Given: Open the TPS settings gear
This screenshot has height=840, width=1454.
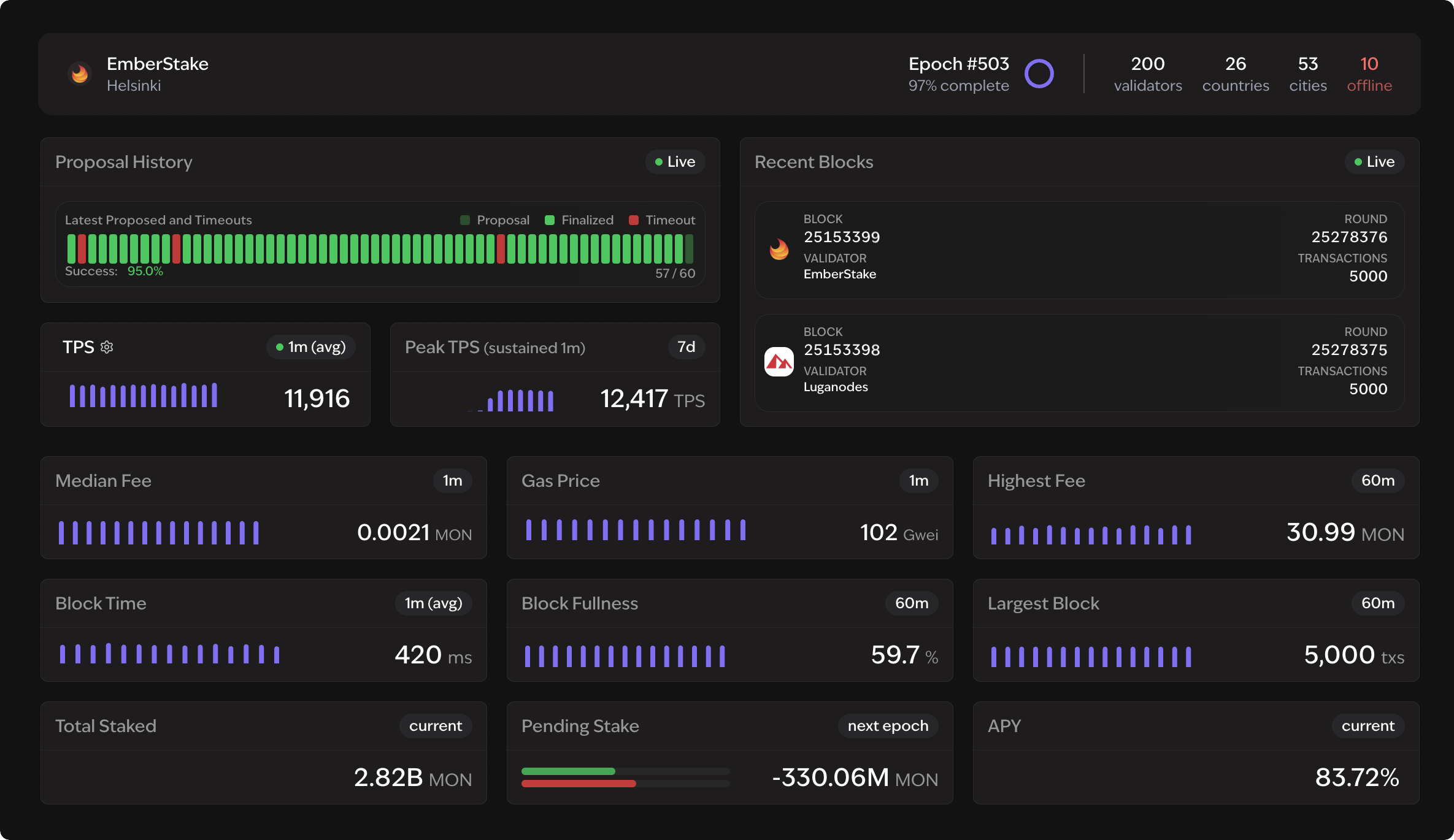Looking at the screenshot, I should (107, 347).
